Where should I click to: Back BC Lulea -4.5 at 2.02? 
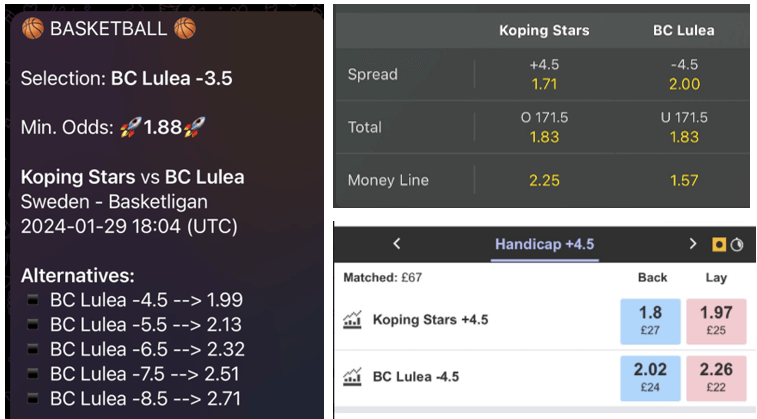click(x=650, y=378)
